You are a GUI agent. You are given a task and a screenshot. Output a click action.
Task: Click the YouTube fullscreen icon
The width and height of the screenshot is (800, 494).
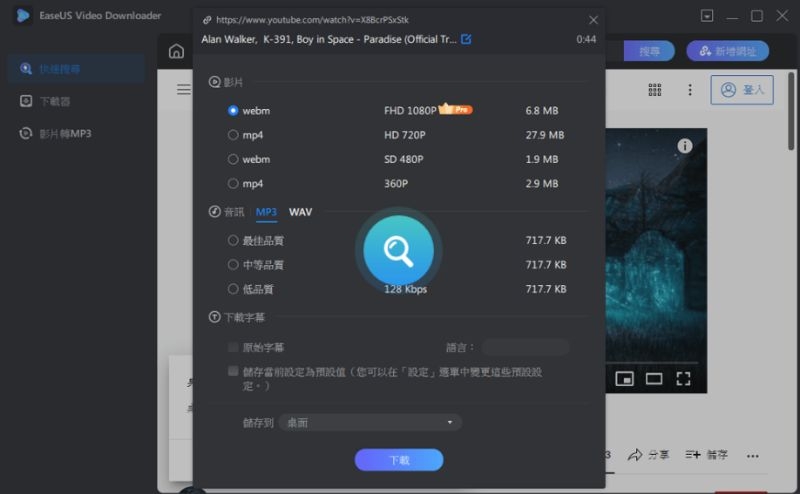(x=683, y=378)
